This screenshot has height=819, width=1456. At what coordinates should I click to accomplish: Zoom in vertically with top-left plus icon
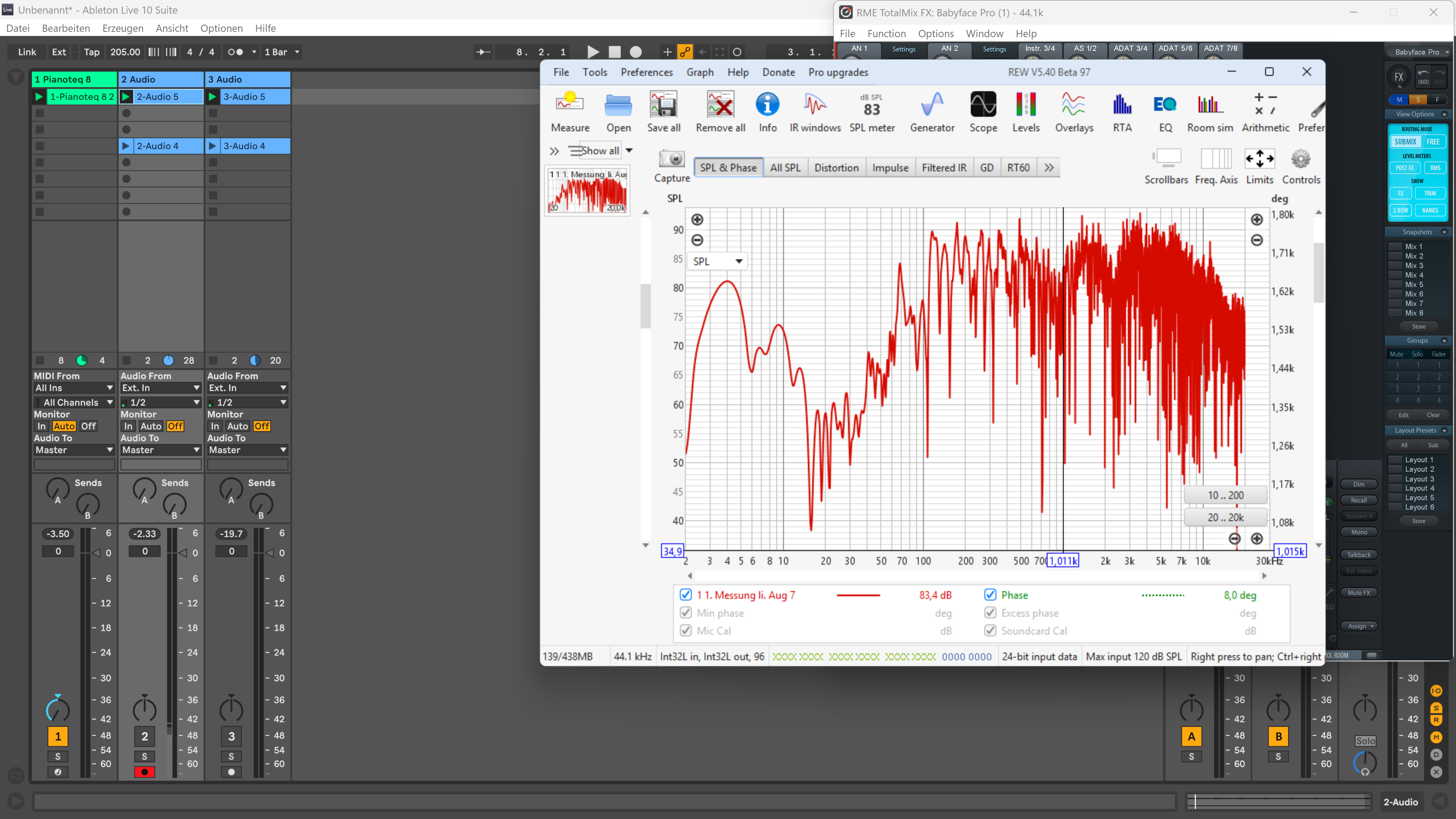click(x=697, y=219)
